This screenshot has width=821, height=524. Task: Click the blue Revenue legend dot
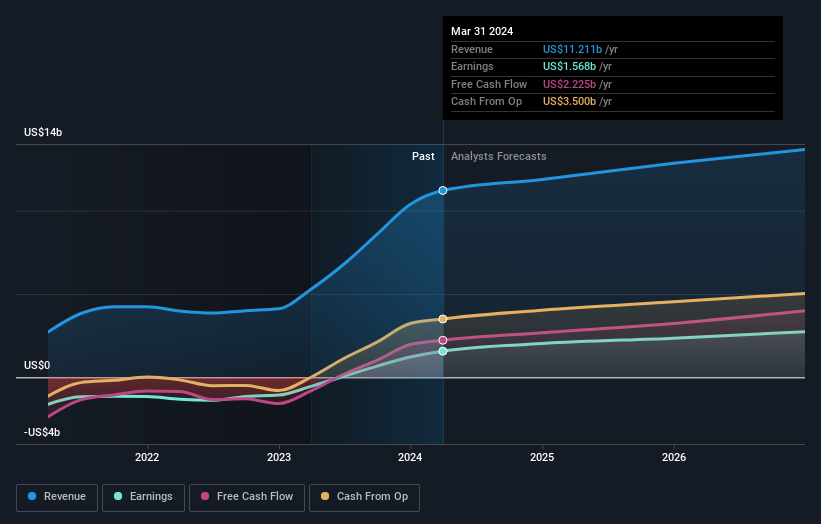(32, 496)
